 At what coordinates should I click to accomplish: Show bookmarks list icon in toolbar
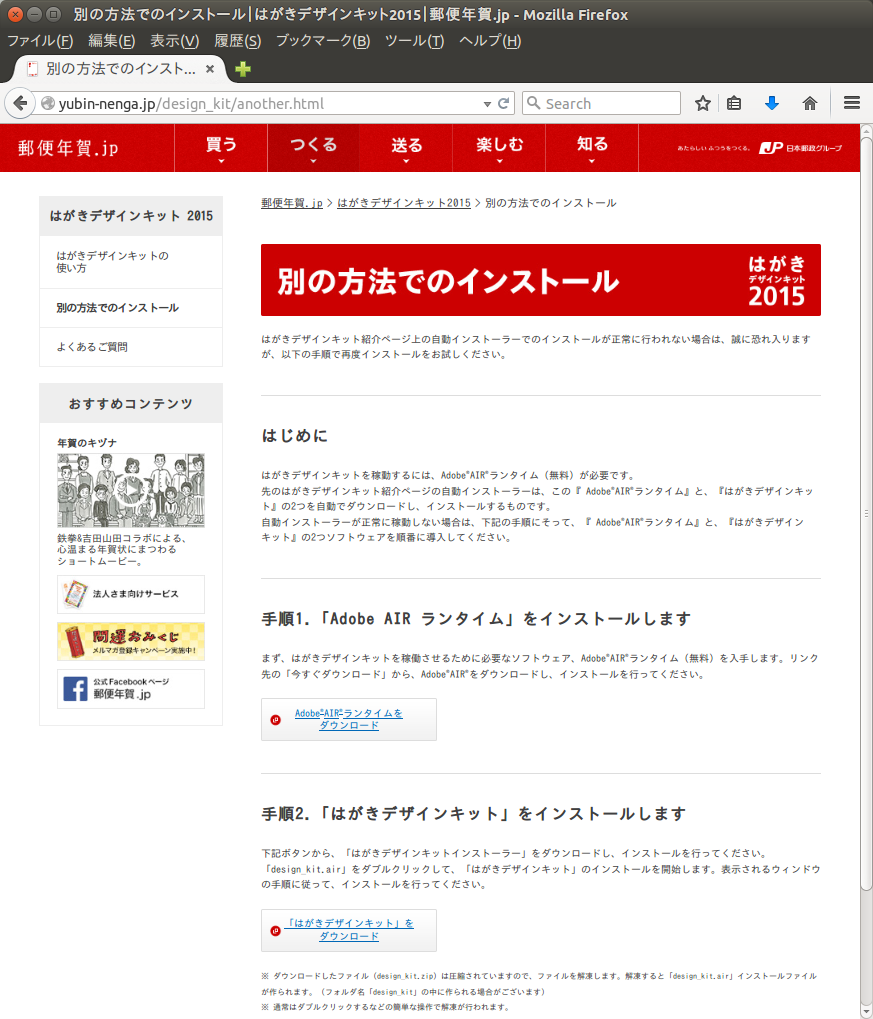coord(734,103)
